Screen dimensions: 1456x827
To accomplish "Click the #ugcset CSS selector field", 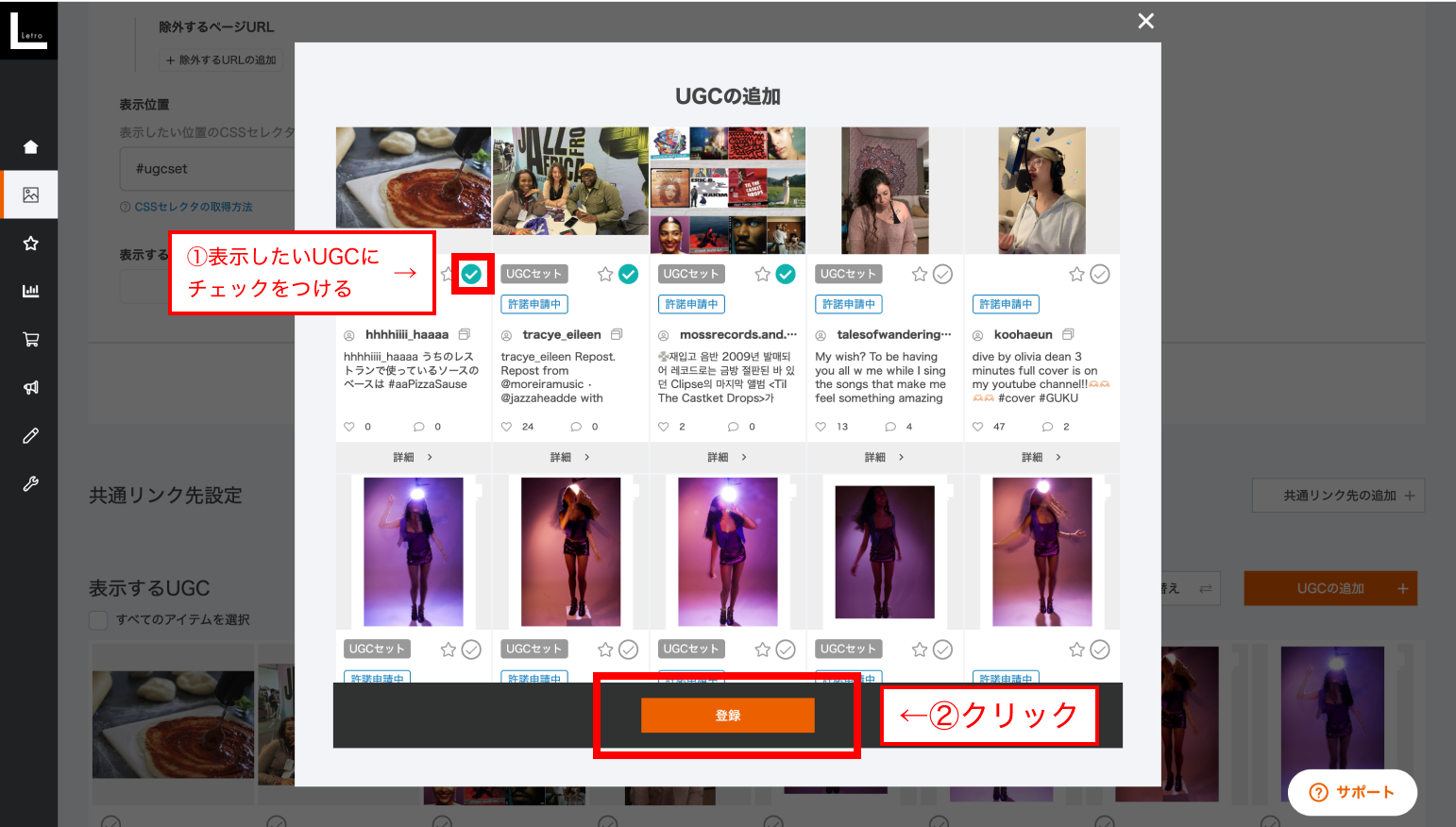I will click(208, 169).
